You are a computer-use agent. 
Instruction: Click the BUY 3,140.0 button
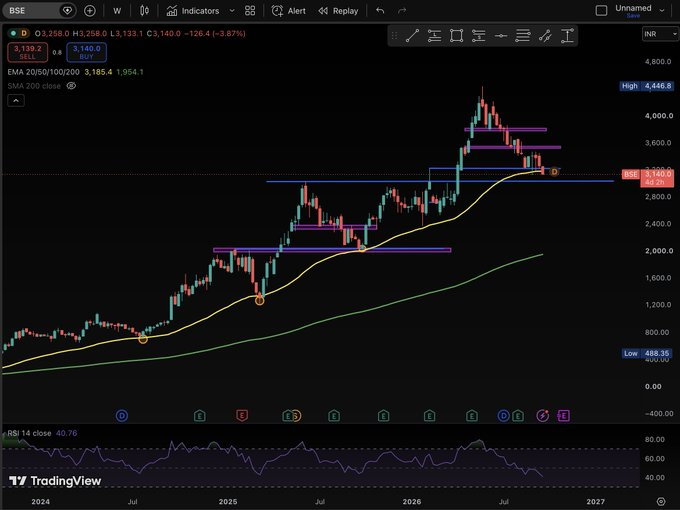(86, 52)
